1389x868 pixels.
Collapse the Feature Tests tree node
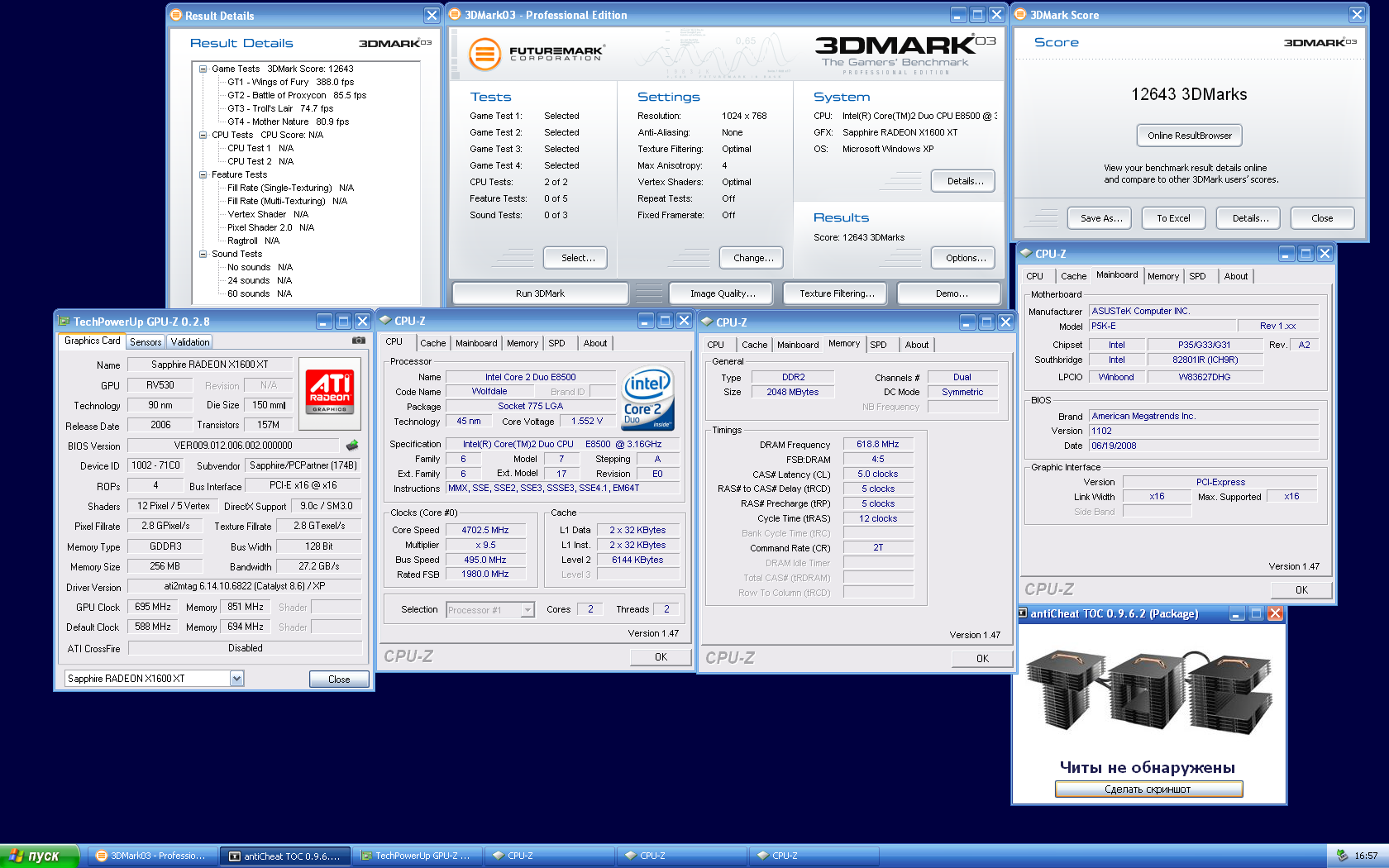click(x=203, y=175)
